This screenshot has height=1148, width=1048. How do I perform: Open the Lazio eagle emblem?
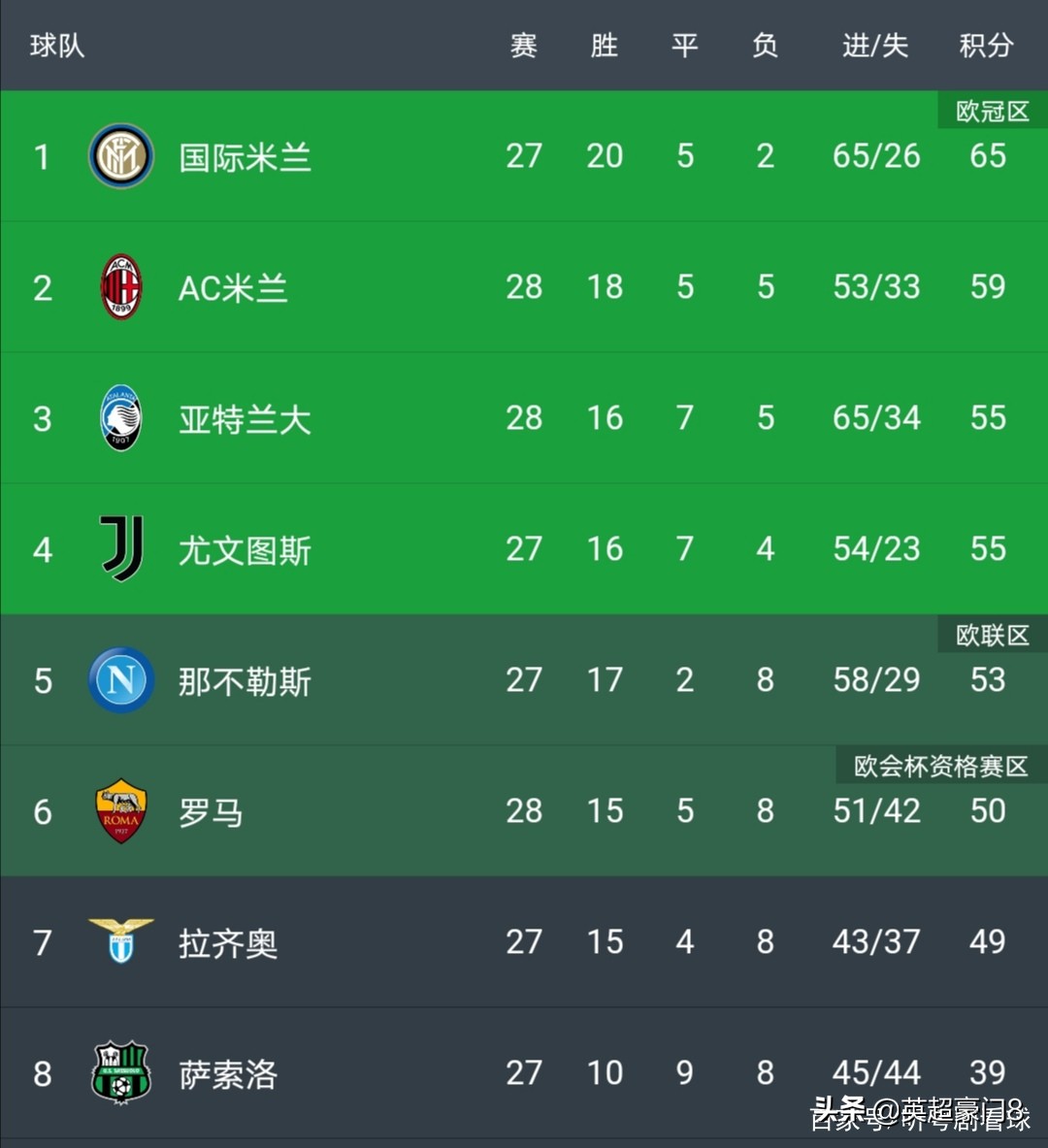(121, 941)
